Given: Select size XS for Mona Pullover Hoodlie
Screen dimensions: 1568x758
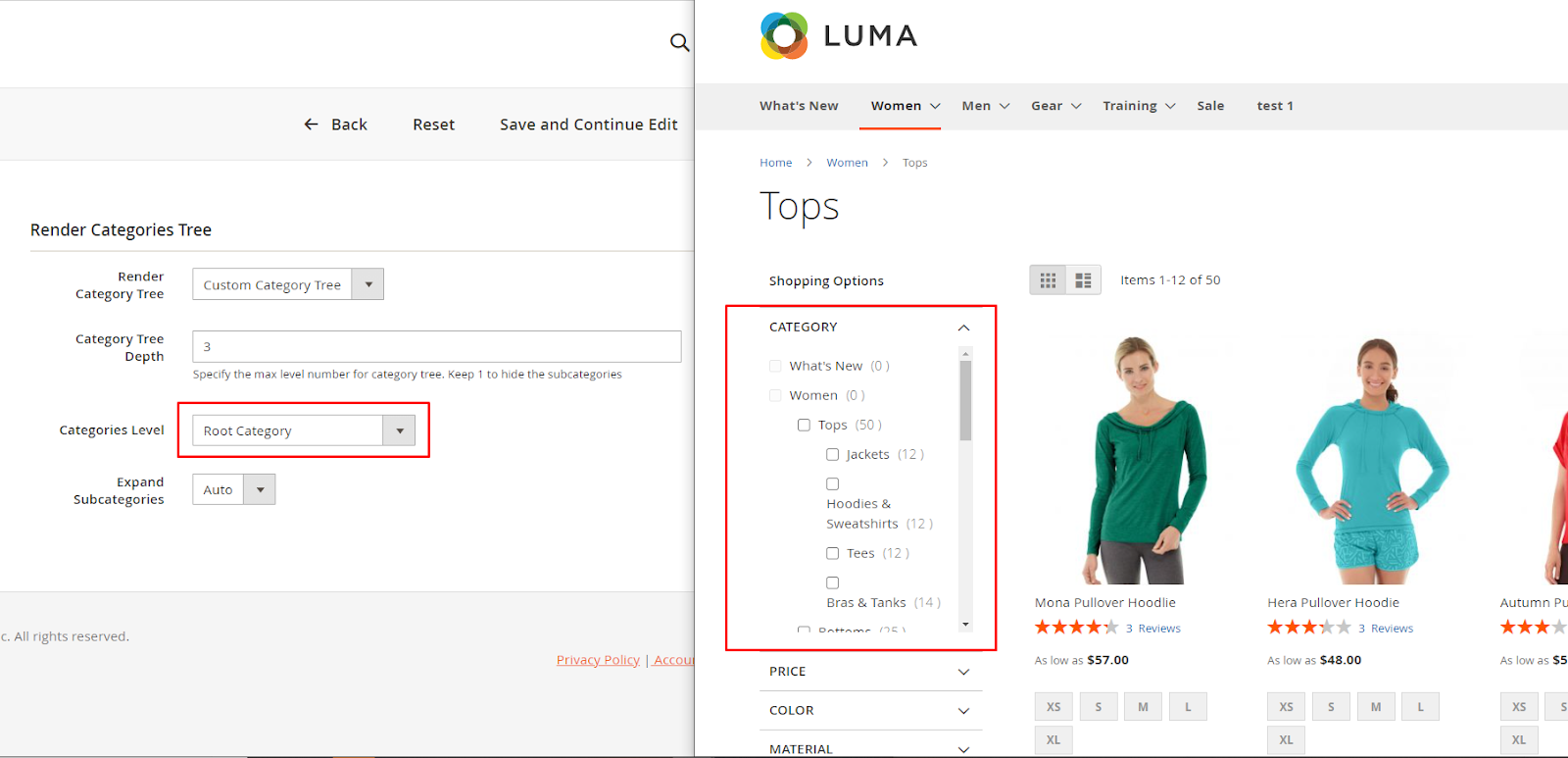Looking at the screenshot, I should pos(1053,707).
